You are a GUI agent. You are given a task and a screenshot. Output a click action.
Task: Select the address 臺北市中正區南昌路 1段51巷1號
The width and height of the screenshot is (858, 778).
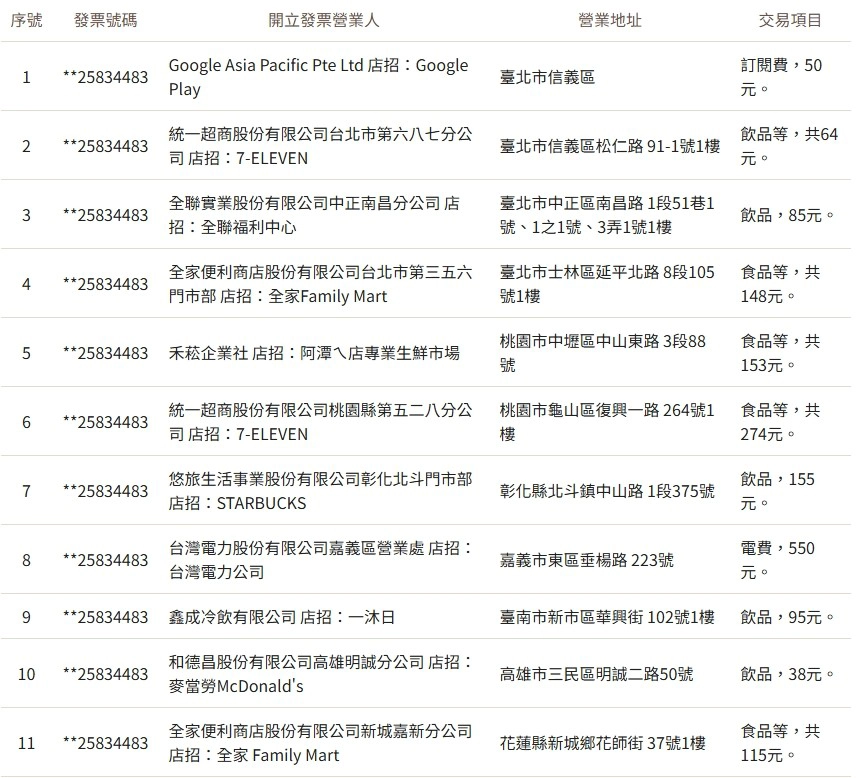tap(607, 215)
